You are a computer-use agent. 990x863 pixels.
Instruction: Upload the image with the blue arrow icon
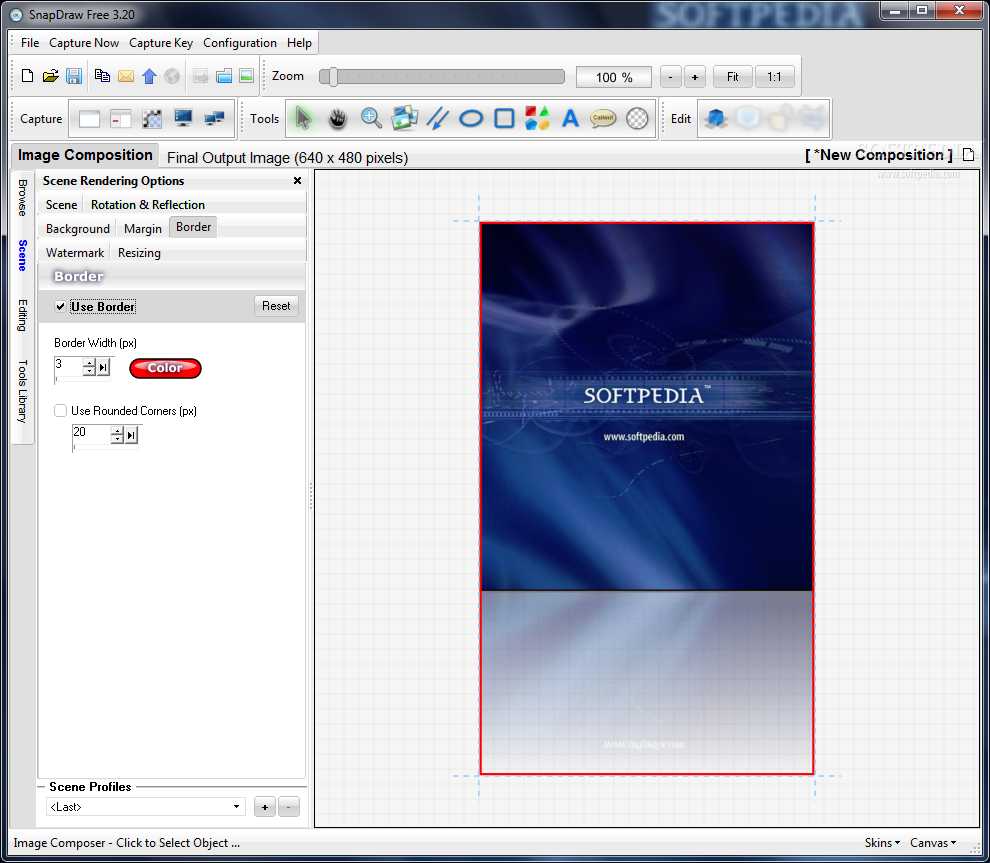pos(149,76)
